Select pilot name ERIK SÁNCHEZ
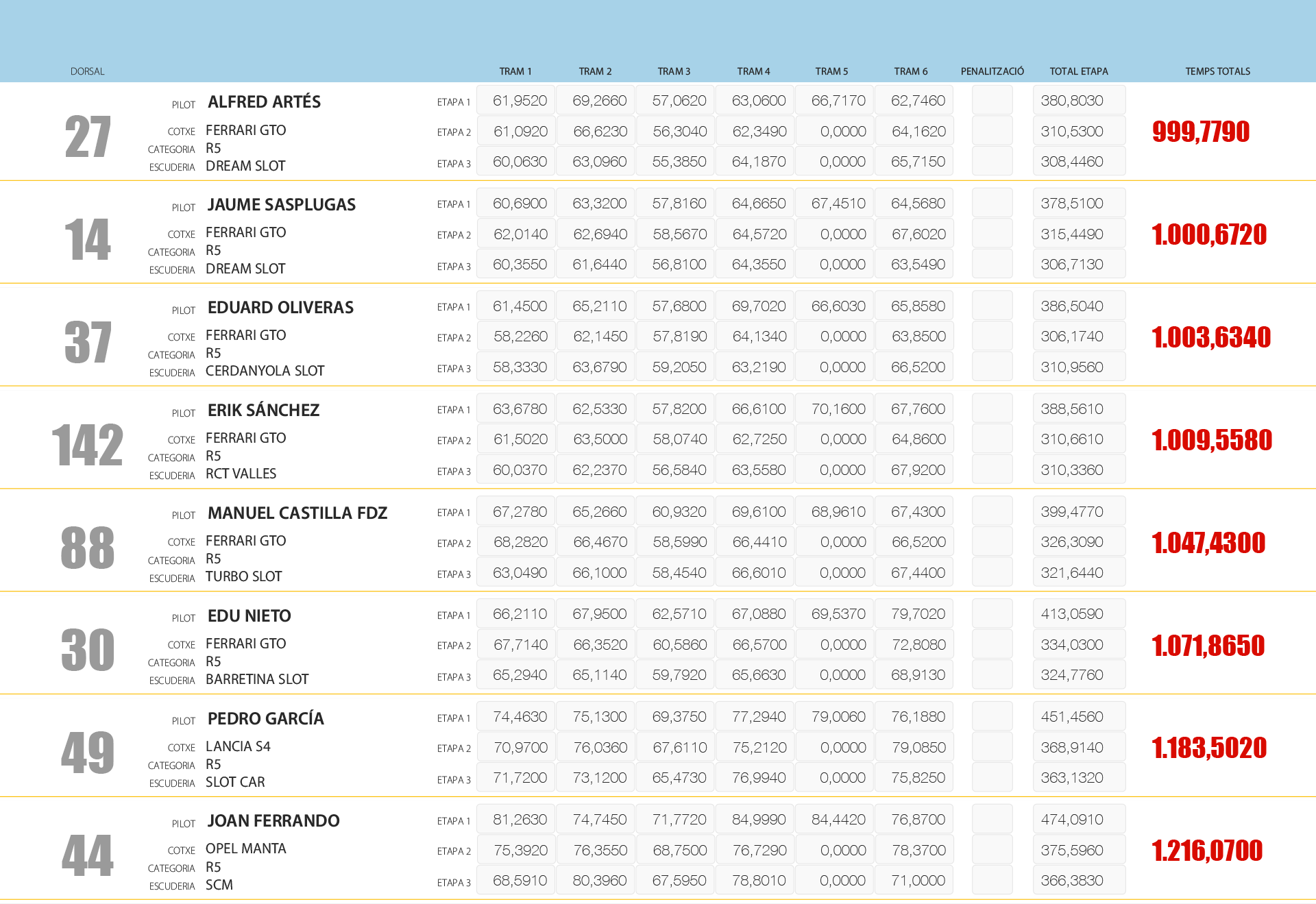This screenshot has height=904, width=1316. (263, 411)
